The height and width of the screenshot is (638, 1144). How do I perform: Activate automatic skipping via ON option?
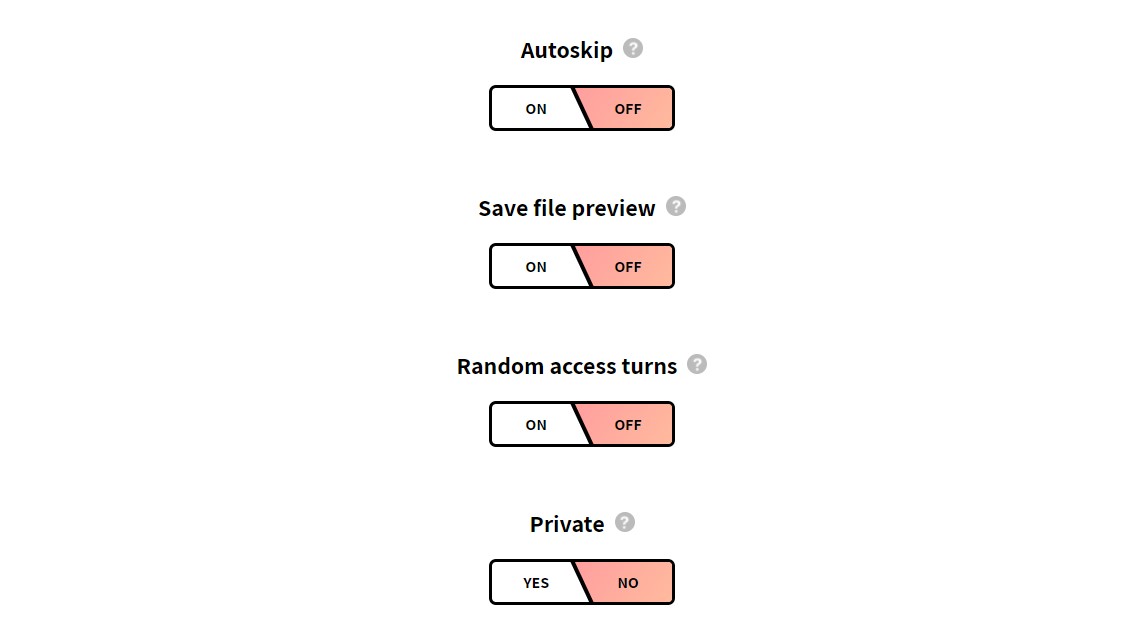pyautogui.click(x=536, y=109)
